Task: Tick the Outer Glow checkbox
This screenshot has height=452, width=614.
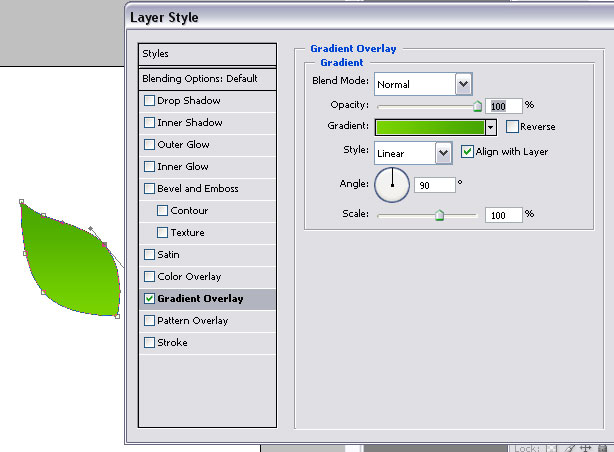Action: point(149,145)
